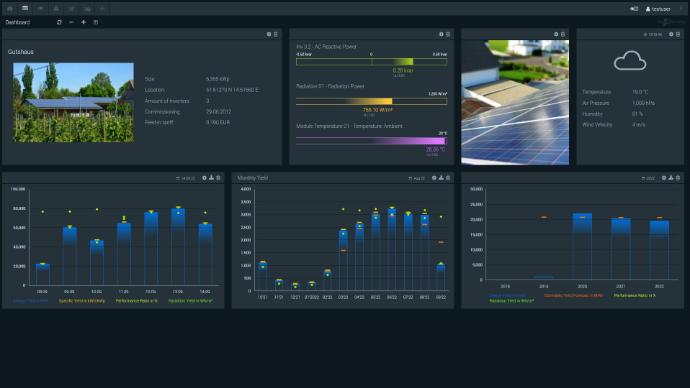690x388 pixels.
Task: Click the minus icon beside Dashboard
Action: (x=71, y=22)
